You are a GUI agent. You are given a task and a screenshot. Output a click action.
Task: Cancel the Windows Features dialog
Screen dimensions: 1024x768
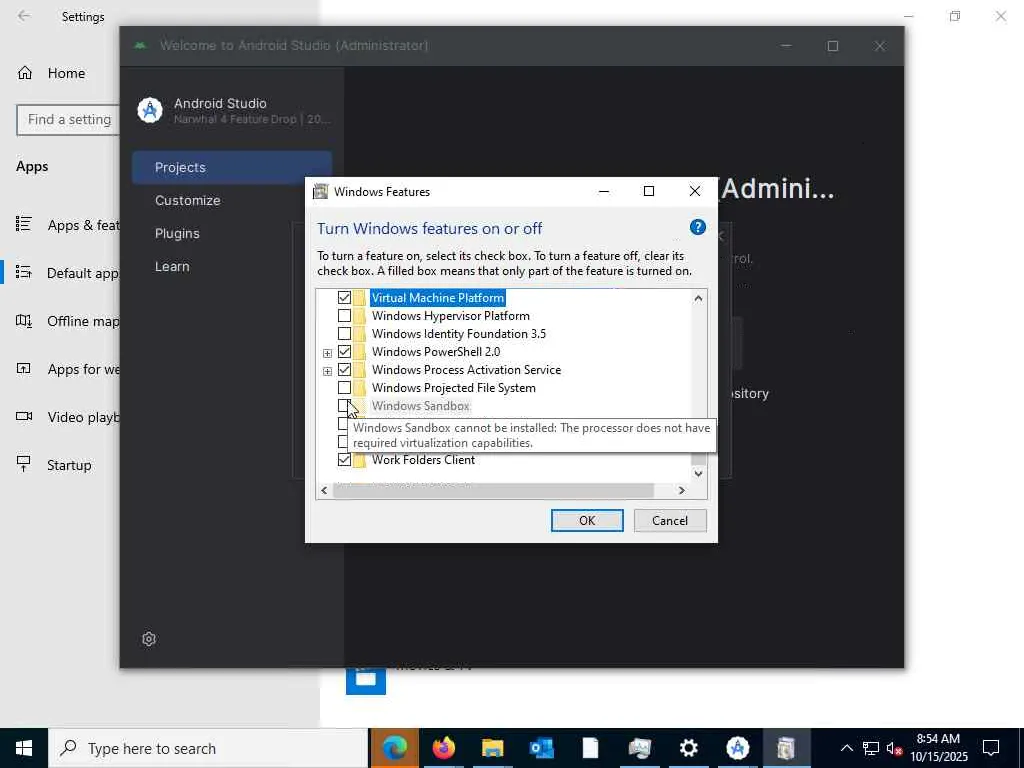(670, 520)
